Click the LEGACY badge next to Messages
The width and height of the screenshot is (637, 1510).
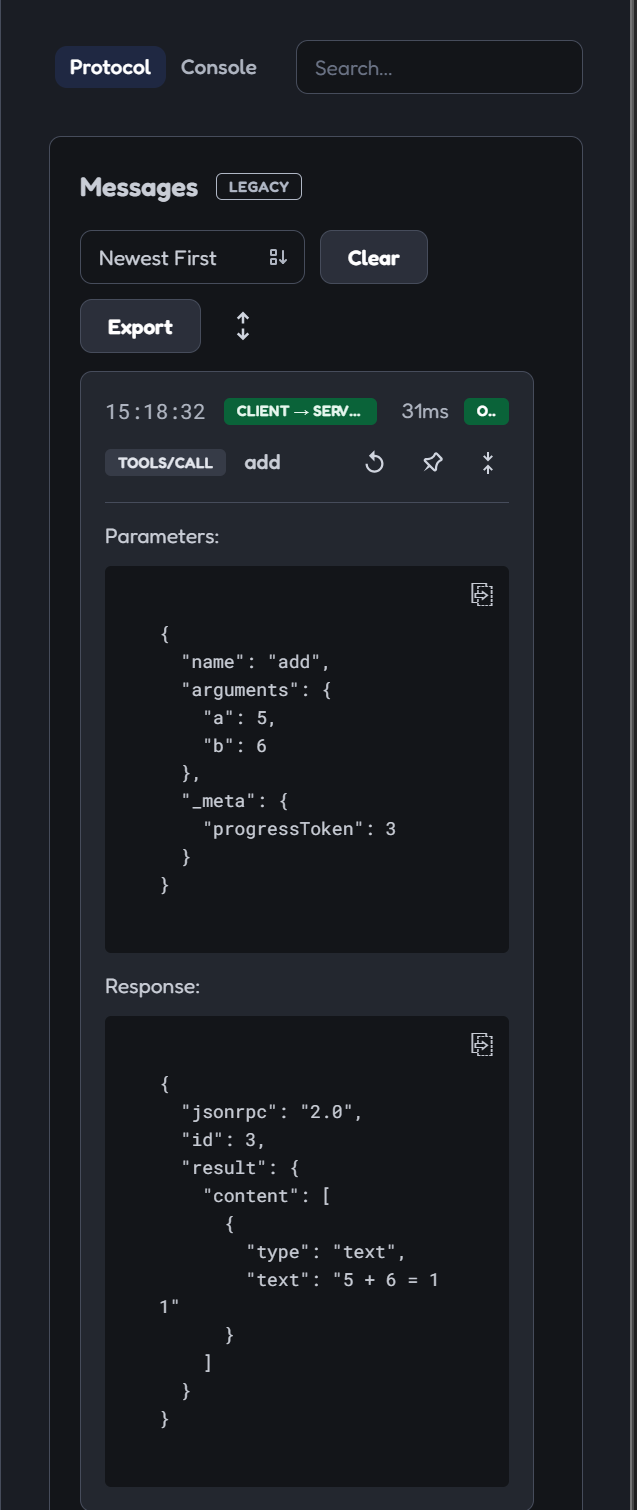[x=259, y=187]
